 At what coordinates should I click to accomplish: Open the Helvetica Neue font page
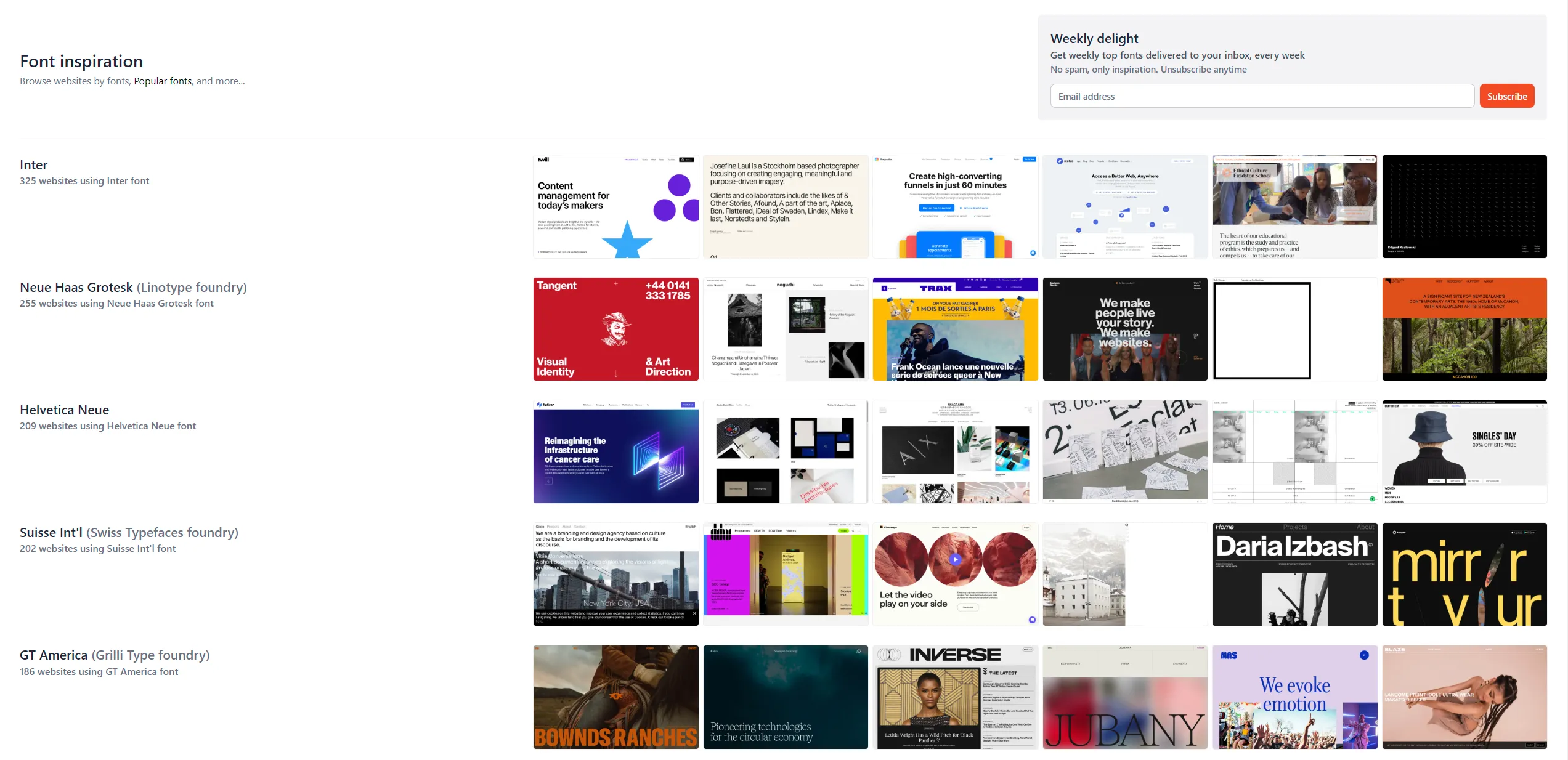pyautogui.click(x=64, y=410)
